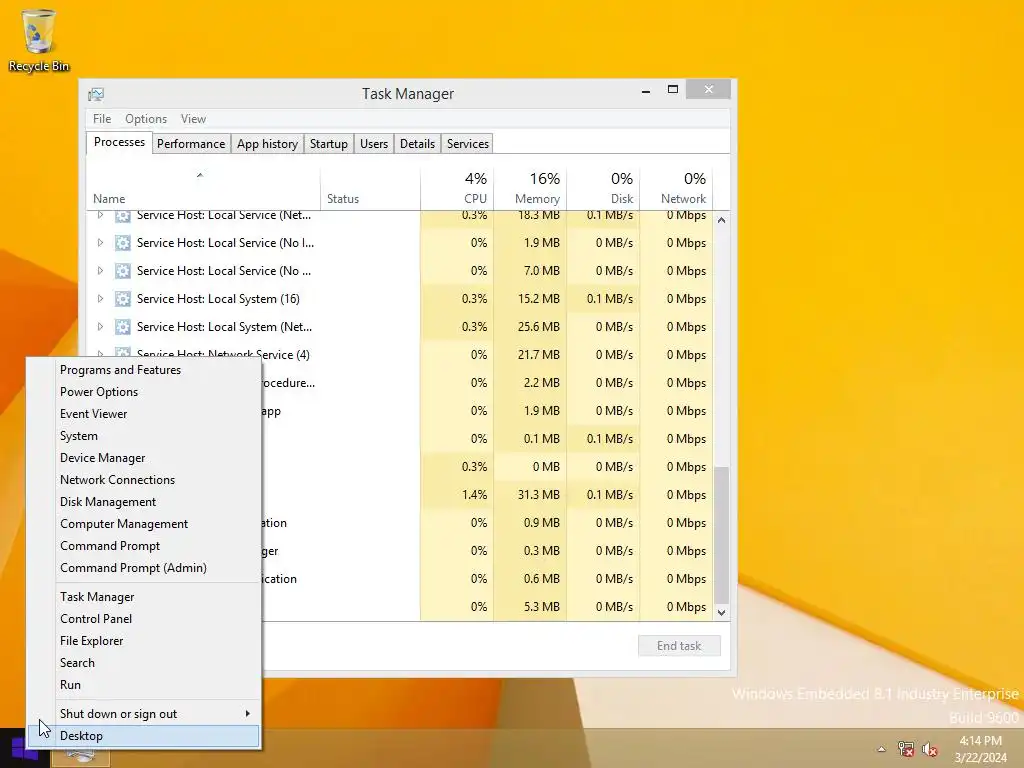The image size is (1024, 768).
Task: Switch to the Performance tab
Action: (191, 144)
